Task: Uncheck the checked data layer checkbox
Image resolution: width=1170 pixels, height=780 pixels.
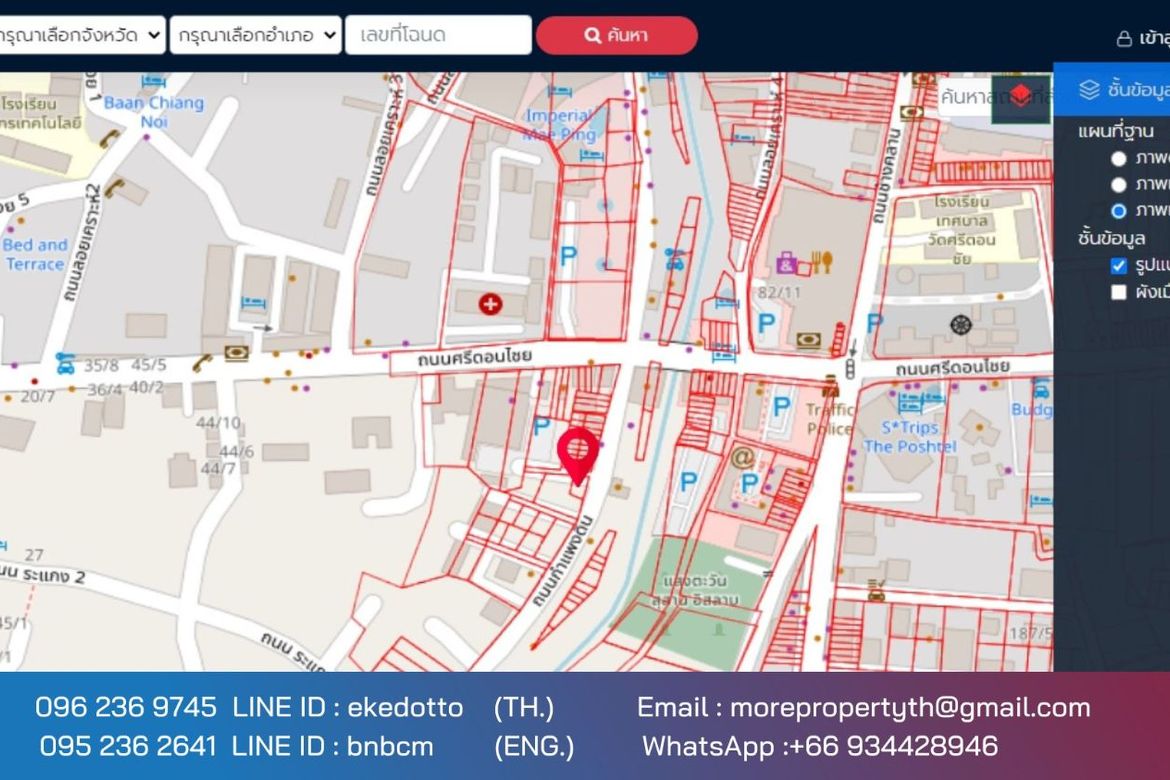Action: [x=1119, y=266]
